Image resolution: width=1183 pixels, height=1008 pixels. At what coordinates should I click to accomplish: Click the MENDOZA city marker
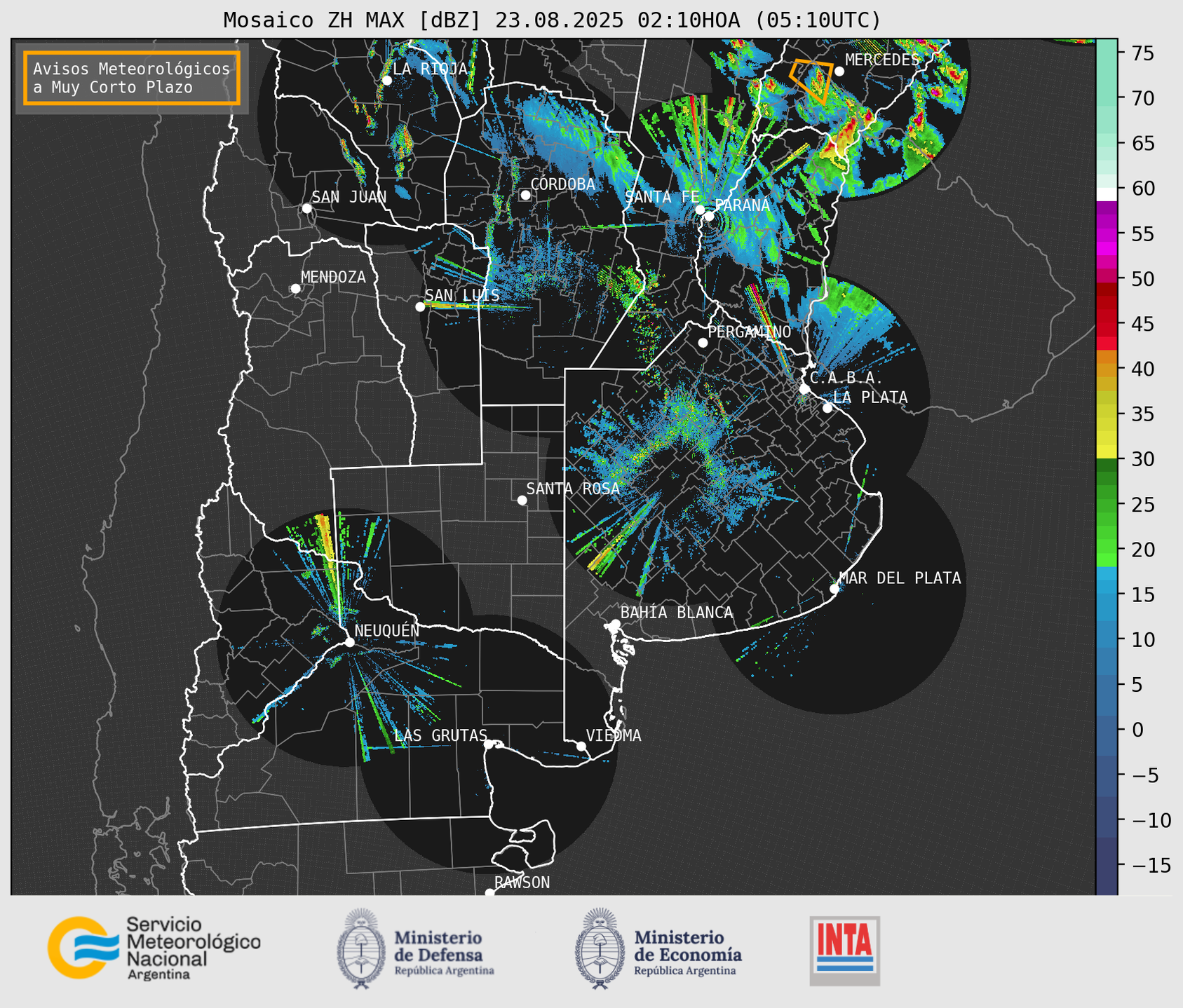pyautogui.click(x=295, y=288)
